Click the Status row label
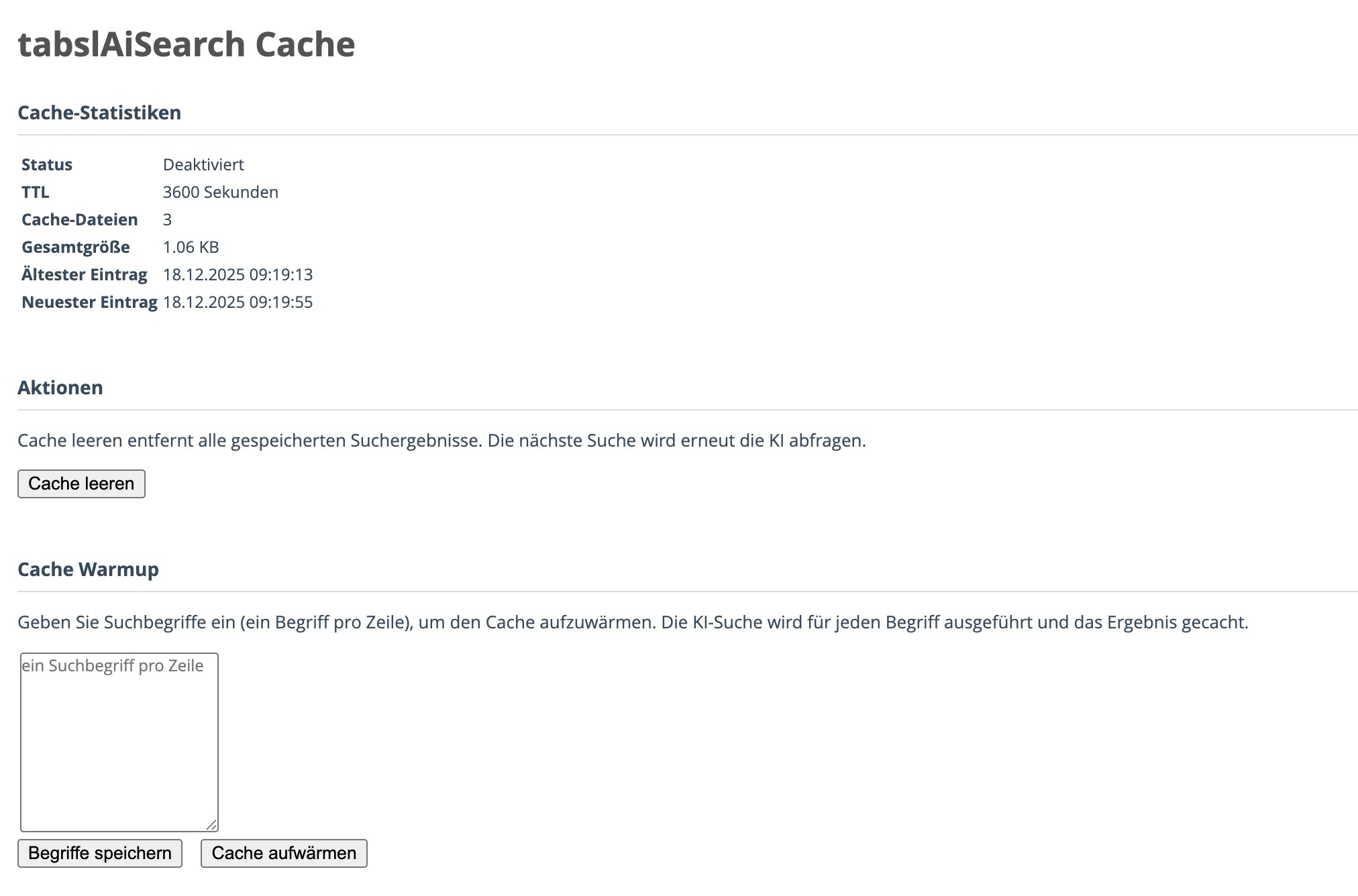This screenshot has width=1358, height=896. point(47,165)
